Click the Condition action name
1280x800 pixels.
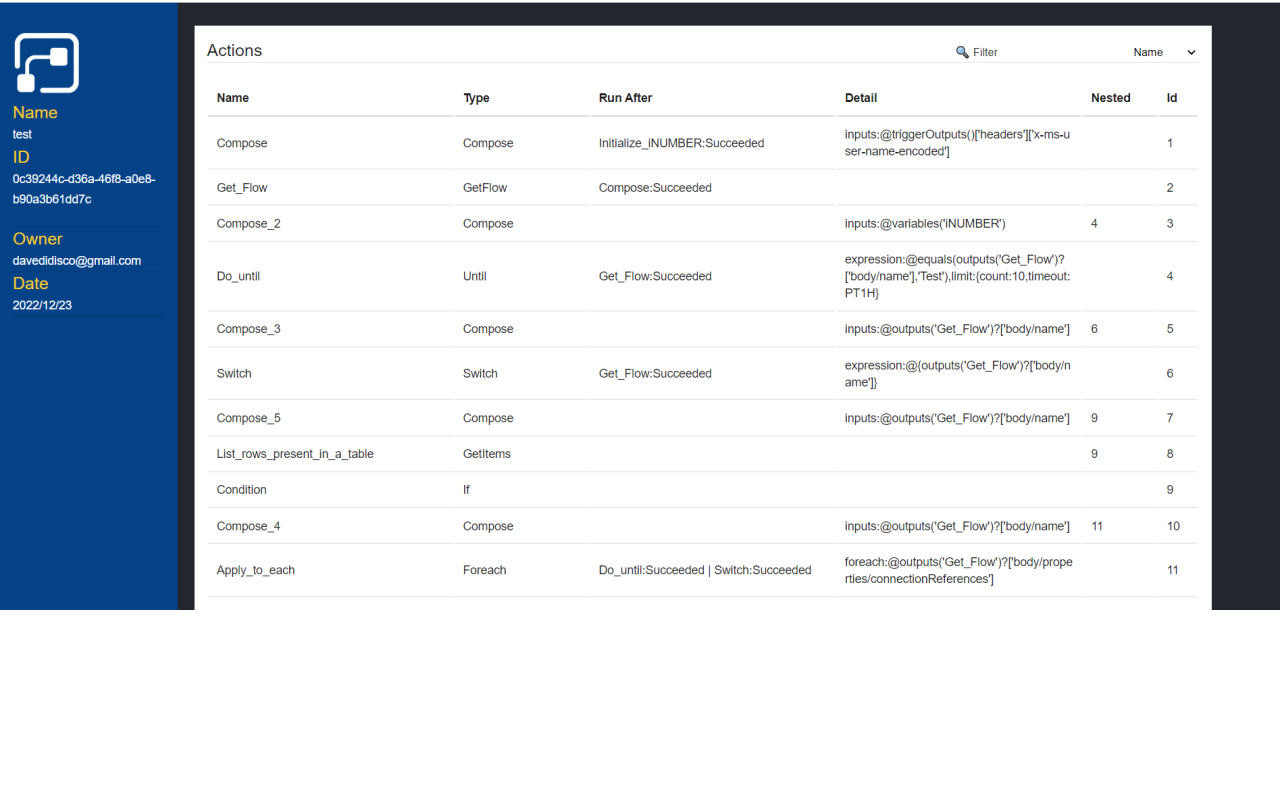point(242,490)
